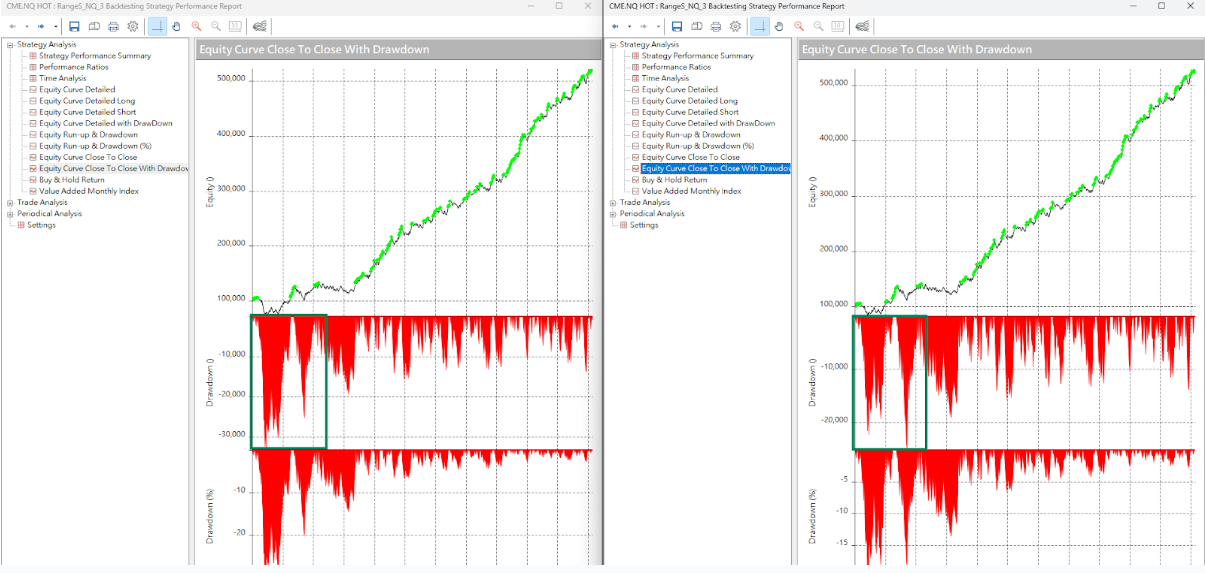
Task: Select the crosshair pointer tool in the left window
Action: (156, 26)
